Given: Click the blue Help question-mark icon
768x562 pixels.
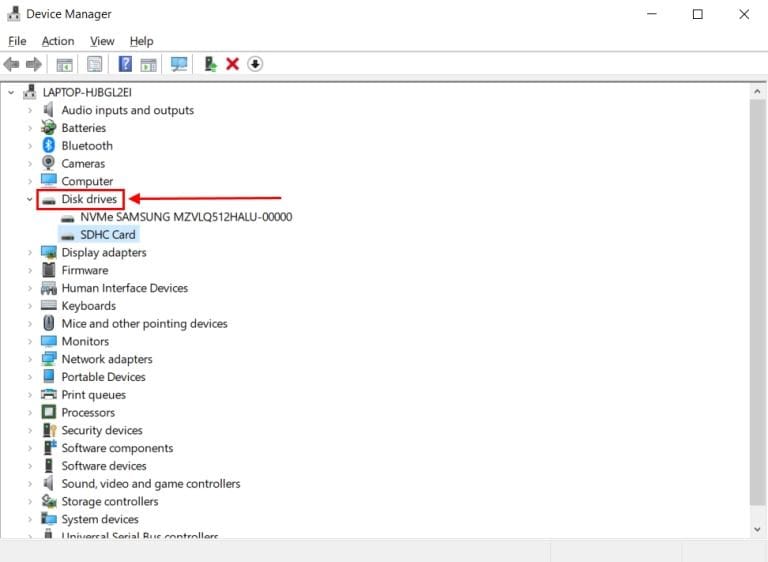Looking at the screenshot, I should click(125, 64).
